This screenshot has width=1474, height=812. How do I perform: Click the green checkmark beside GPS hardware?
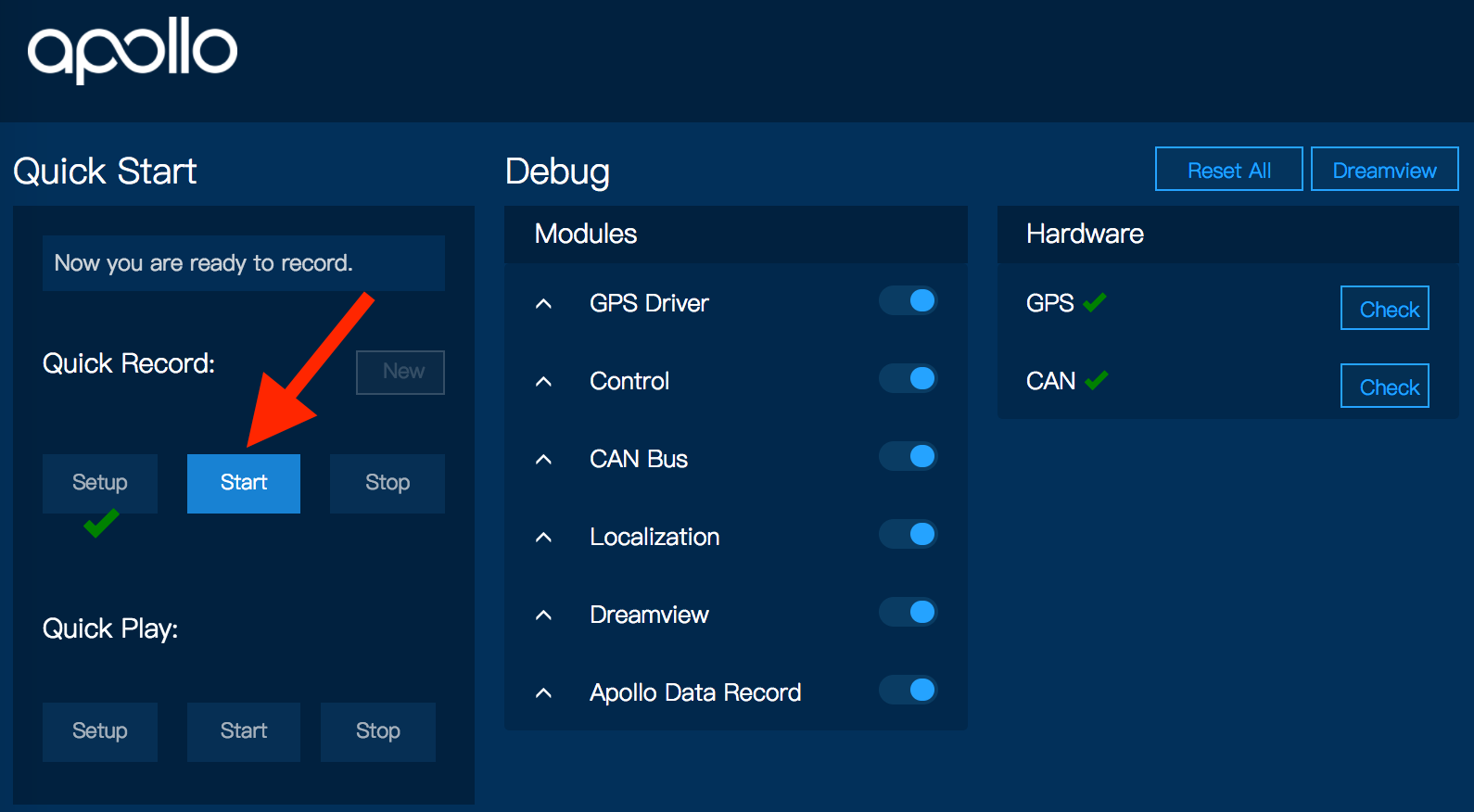[x=1095, y=302]
